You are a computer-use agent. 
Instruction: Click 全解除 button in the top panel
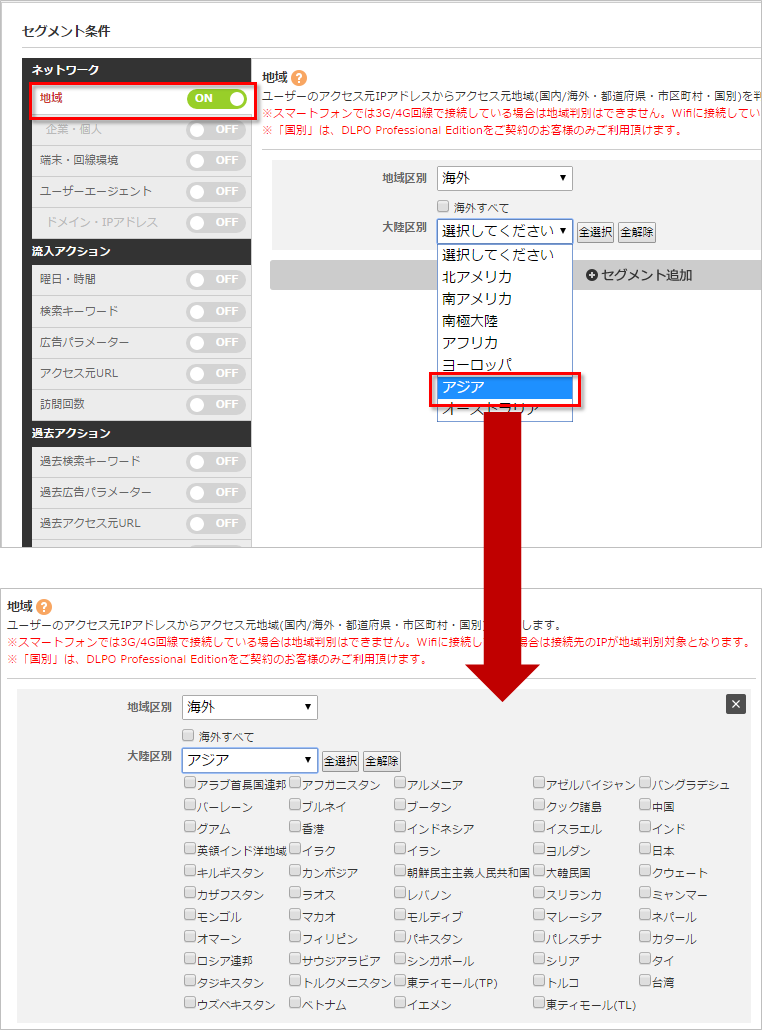pyautogui.click(x=636, y=232)
